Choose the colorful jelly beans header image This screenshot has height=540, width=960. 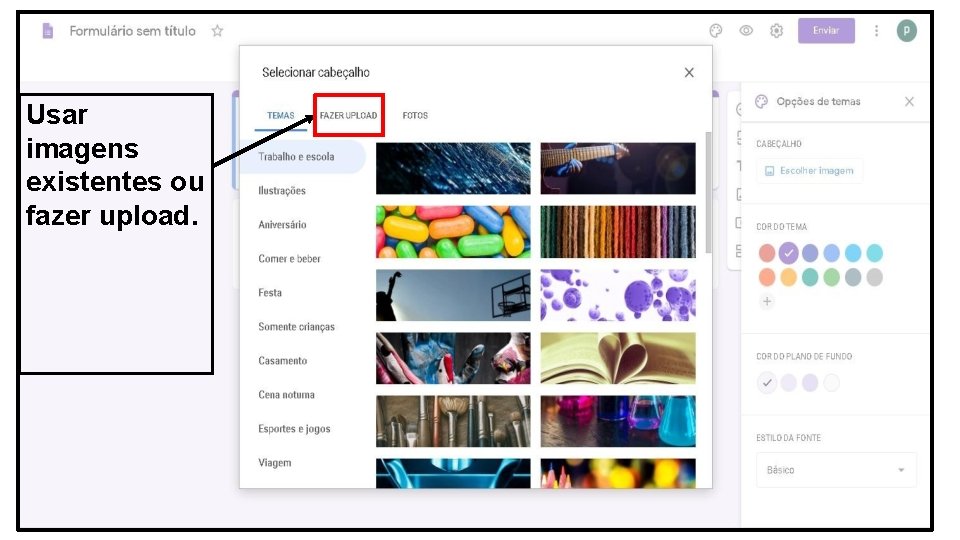pyautogui.click(x=453, y=231)
